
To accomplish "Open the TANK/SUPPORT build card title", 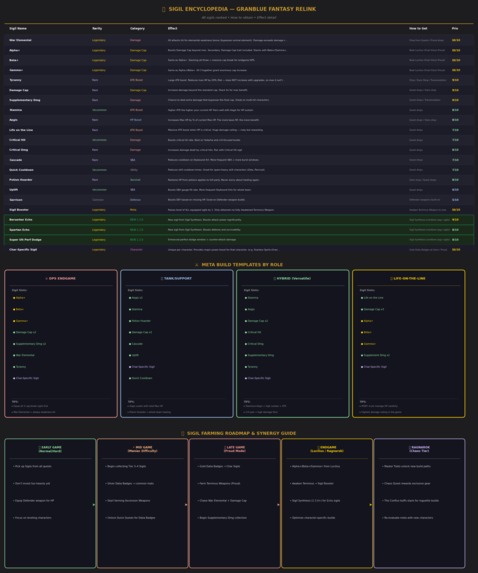I will [x=177, y=278].
